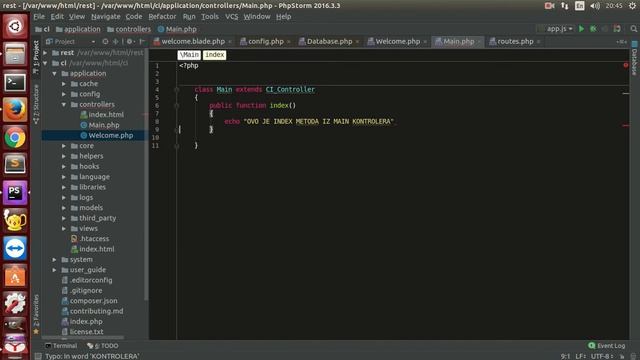
Task: Toggle the Project side tab
Action: pos(36,57)
